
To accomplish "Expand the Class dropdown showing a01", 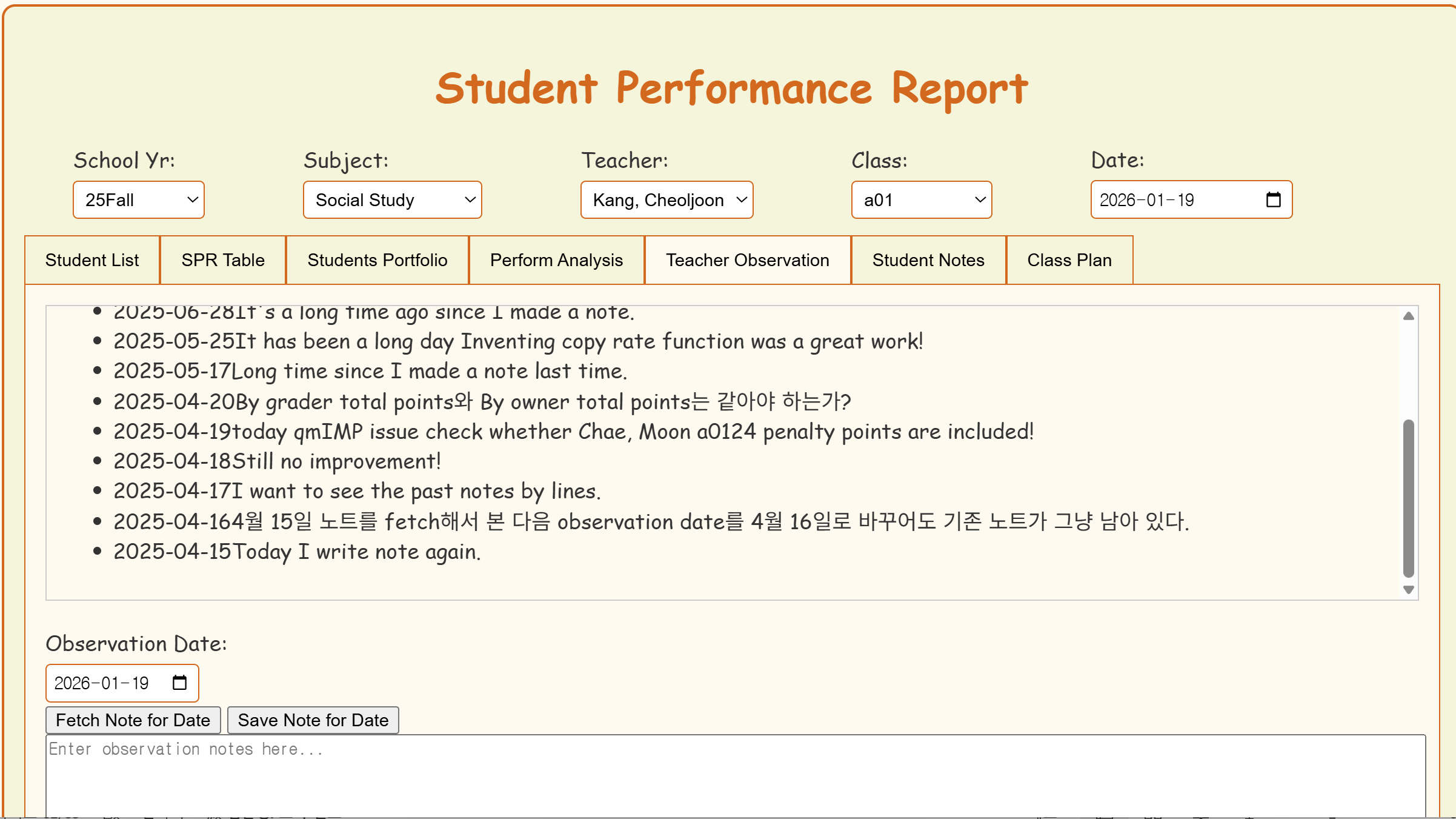I will pyautogui.click(x=921, y=199).
